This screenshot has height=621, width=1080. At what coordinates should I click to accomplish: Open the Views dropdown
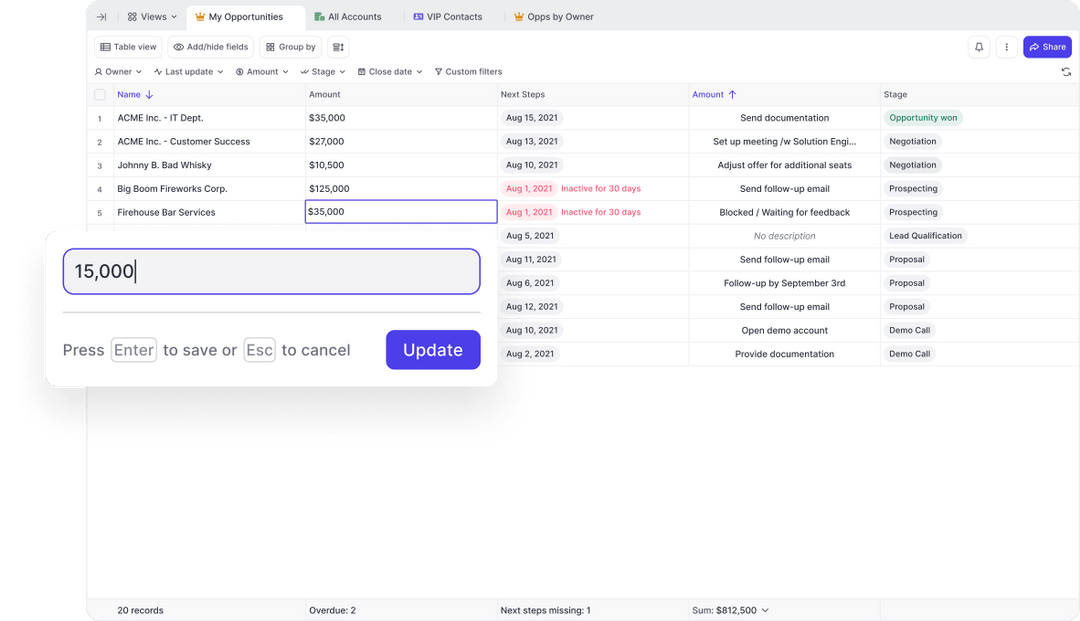click(x=152, y=16)
